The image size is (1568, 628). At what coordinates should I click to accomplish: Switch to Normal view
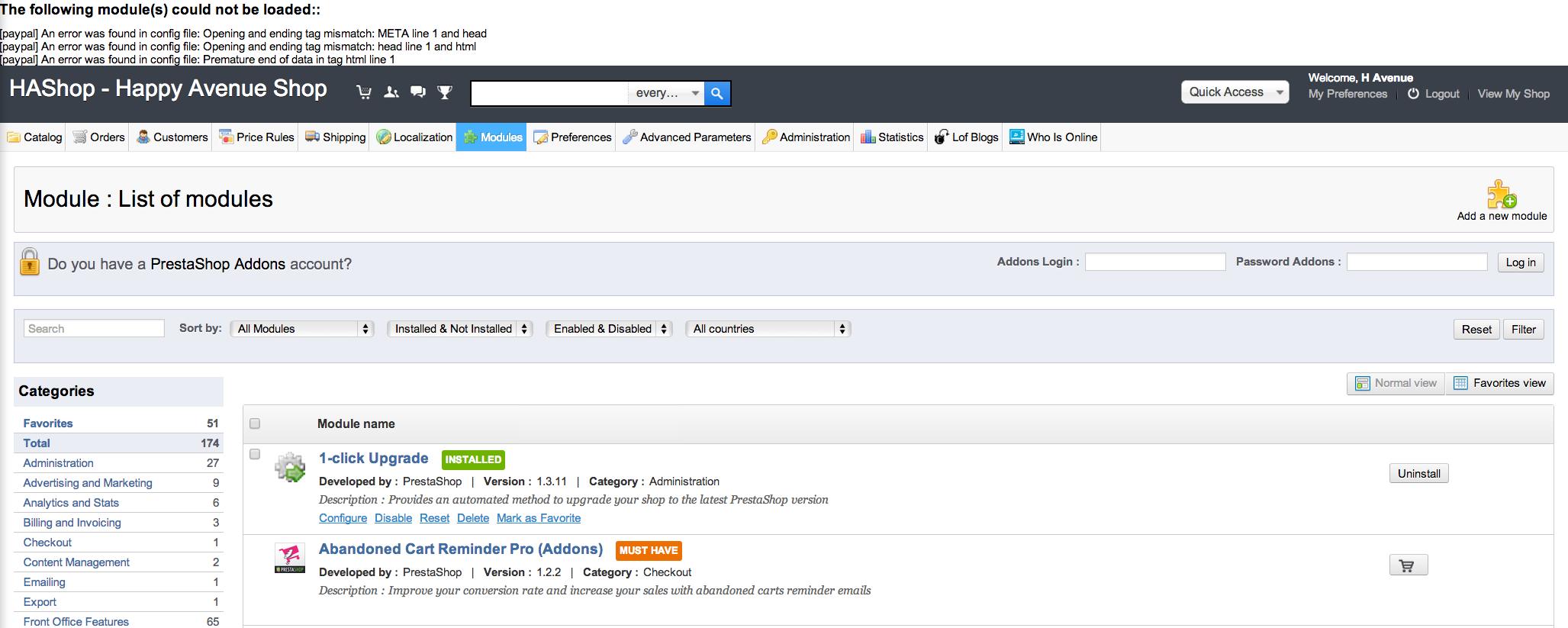1396,383
